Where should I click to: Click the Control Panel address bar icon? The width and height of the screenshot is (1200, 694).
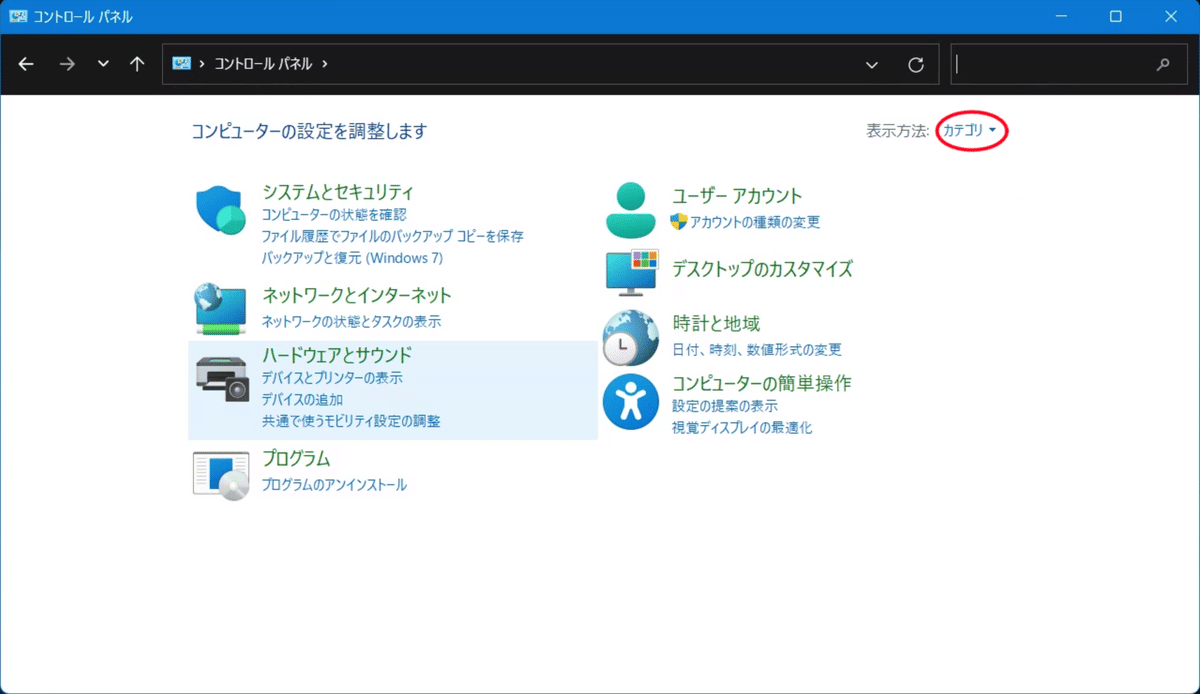point(181,63)
